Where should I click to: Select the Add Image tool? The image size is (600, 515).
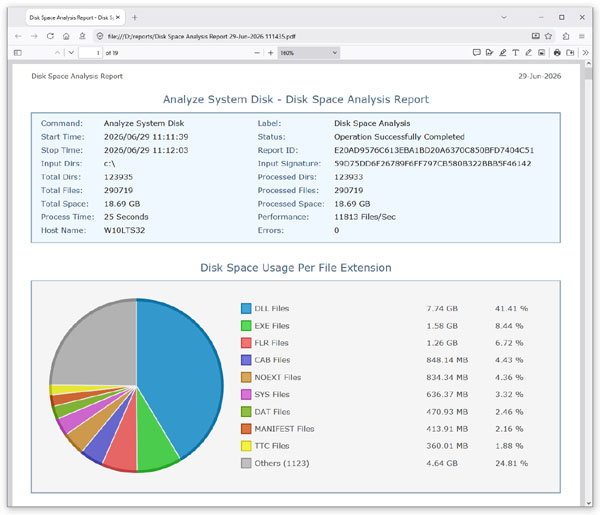pos(541,53)
